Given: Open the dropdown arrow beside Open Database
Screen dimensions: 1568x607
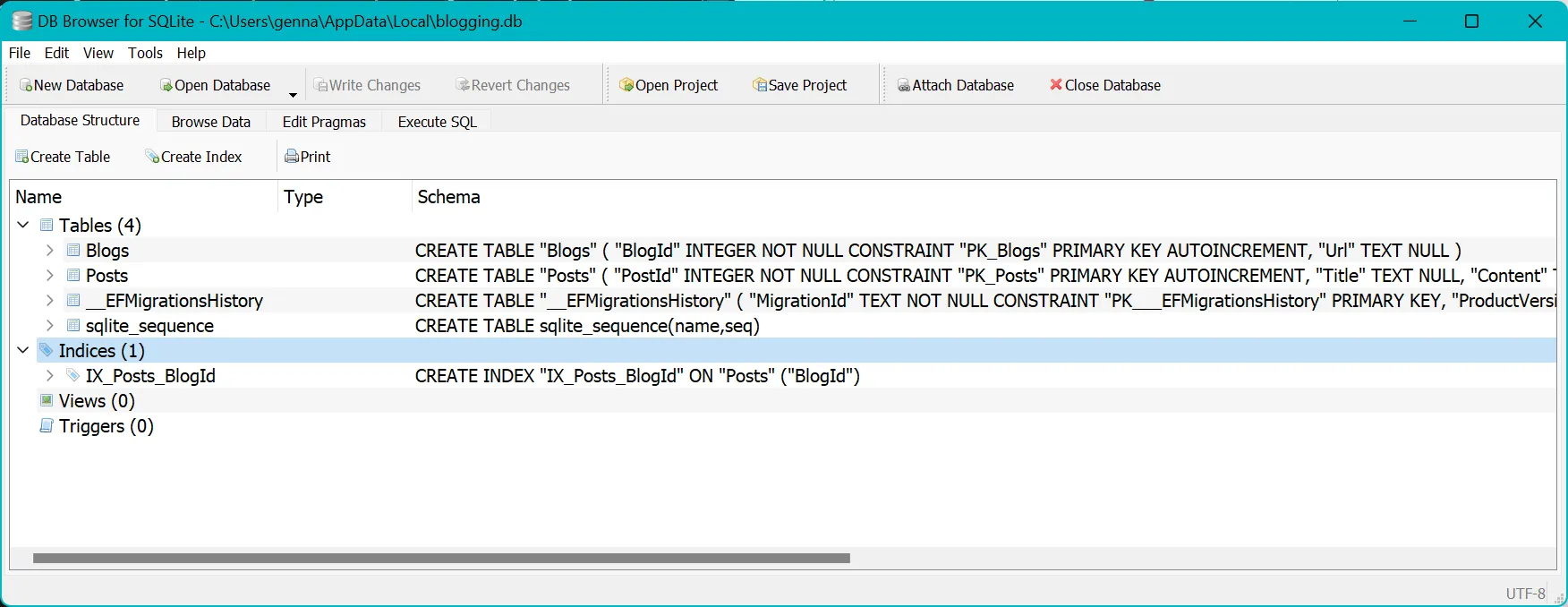Looking at the screenshot, I should (x=293, y=94).
